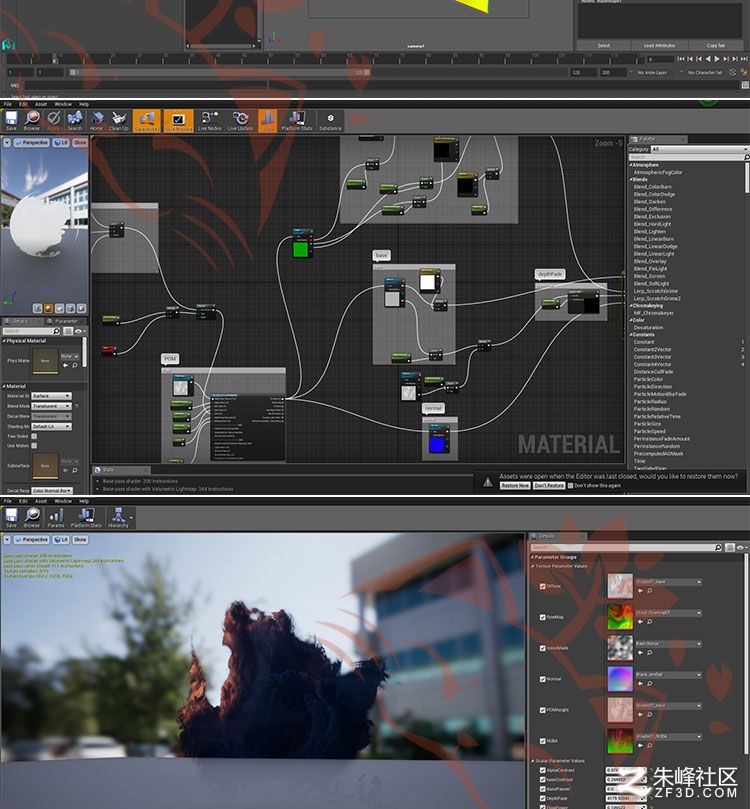
Task: Click Browse in the Material Editor toolbar
Action: coord(32,121)
